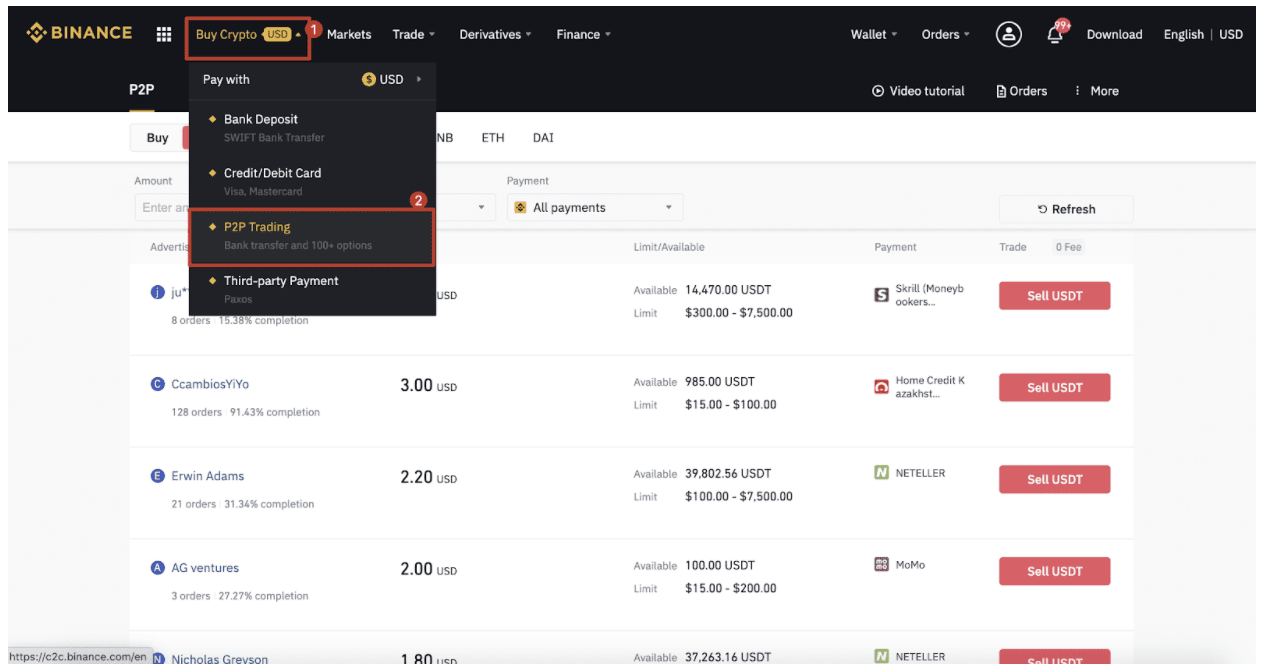Click CcambiosYiYo avatar icon
Screen dimensions: 1262x672
[x=157, y=384]
